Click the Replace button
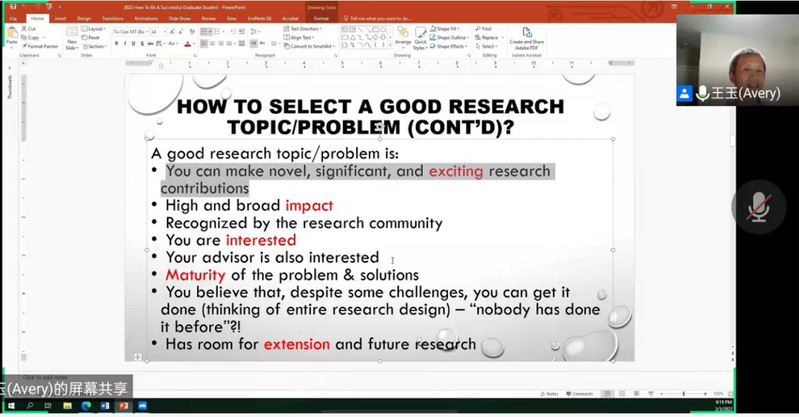Viewport: 799px width, 417px height. tap(488, 38)
